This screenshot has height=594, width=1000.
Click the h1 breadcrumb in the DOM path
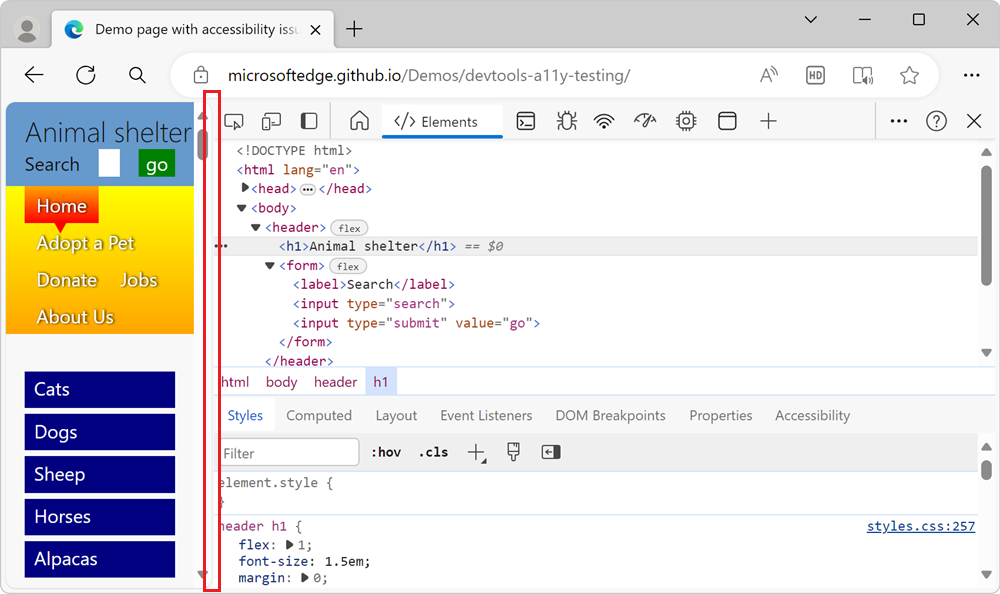pos(381,381)
